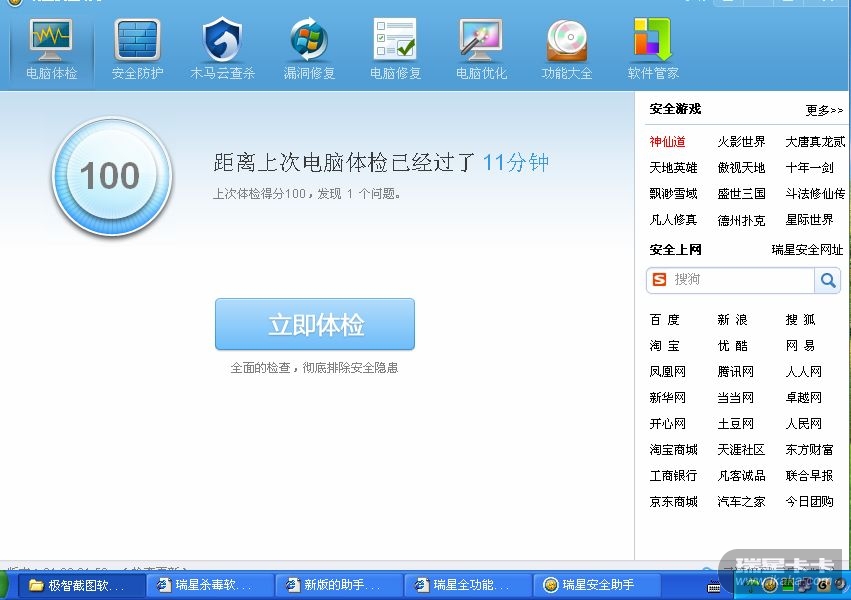Visit the 人人网 site link
851x600 pixels.
[x=804, y=372]
